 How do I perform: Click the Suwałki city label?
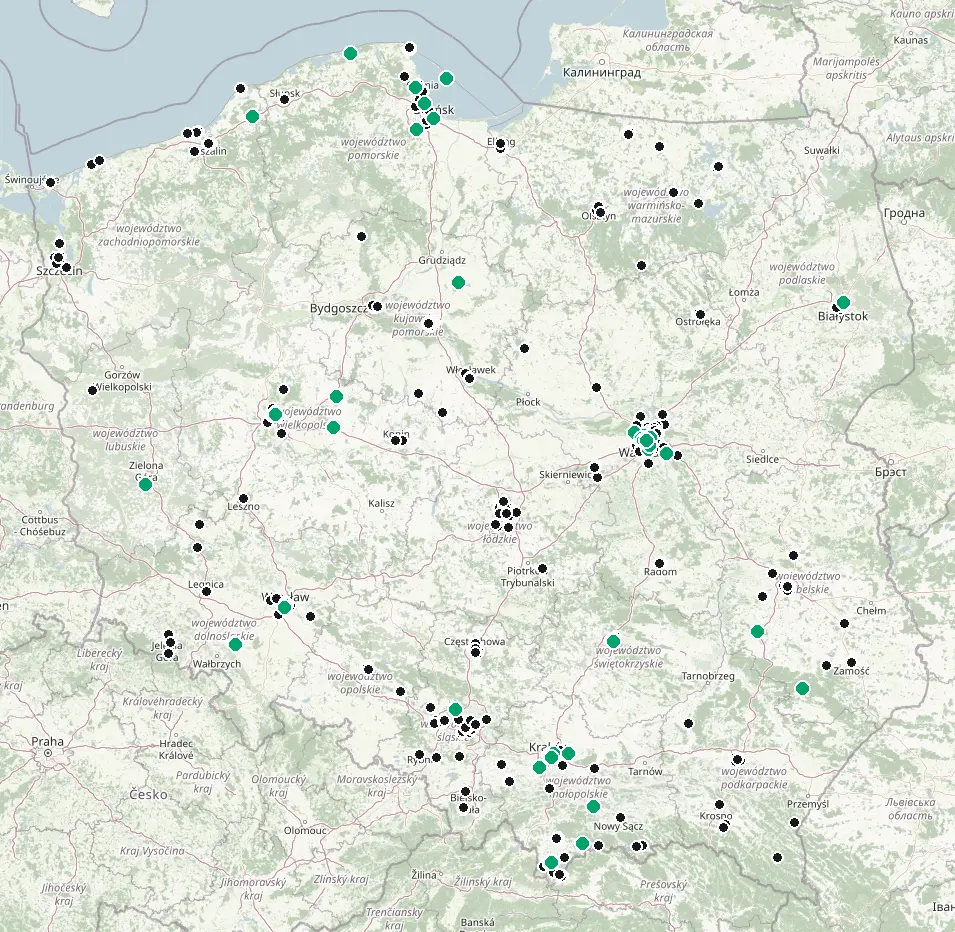[822, 150]
